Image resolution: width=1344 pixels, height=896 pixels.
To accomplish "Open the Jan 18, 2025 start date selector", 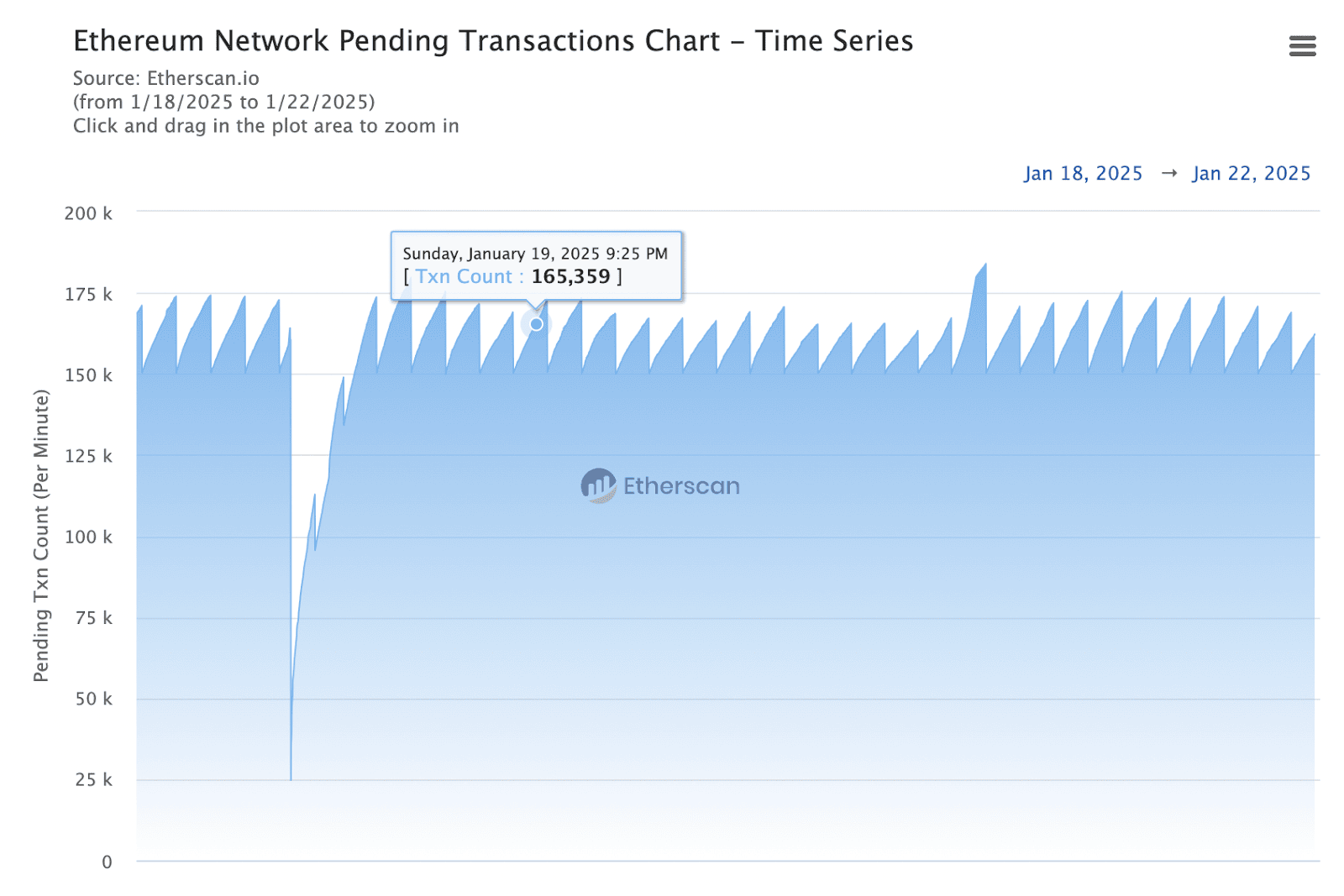I will (x=1084, y=173).
